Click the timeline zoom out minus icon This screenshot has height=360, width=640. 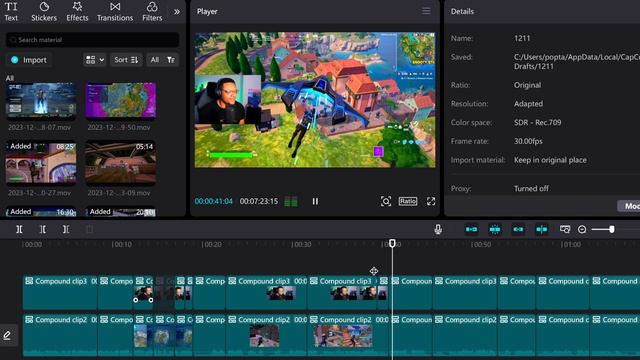coord(582,229)
